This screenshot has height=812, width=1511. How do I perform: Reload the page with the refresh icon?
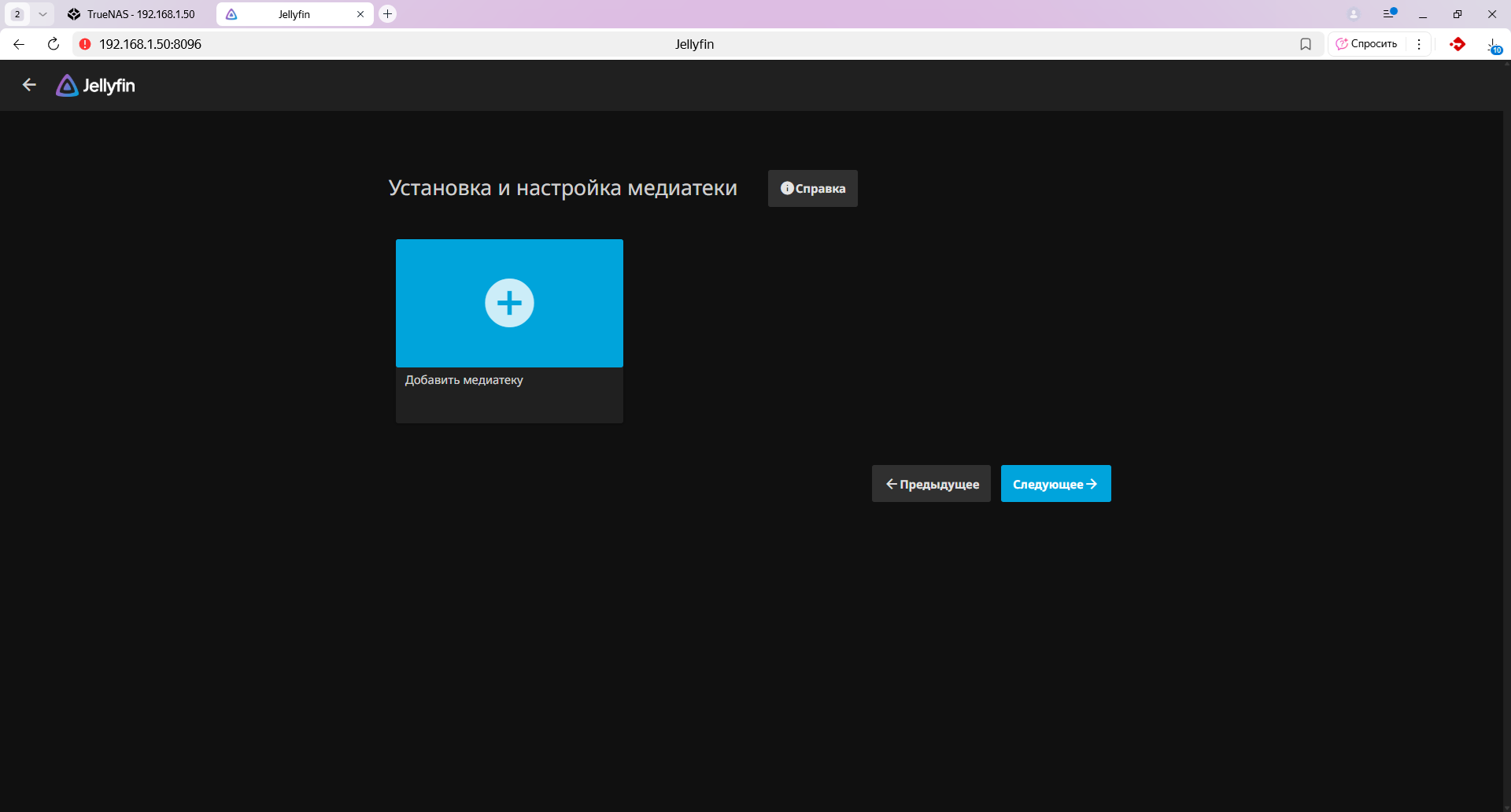pos(54,44)
